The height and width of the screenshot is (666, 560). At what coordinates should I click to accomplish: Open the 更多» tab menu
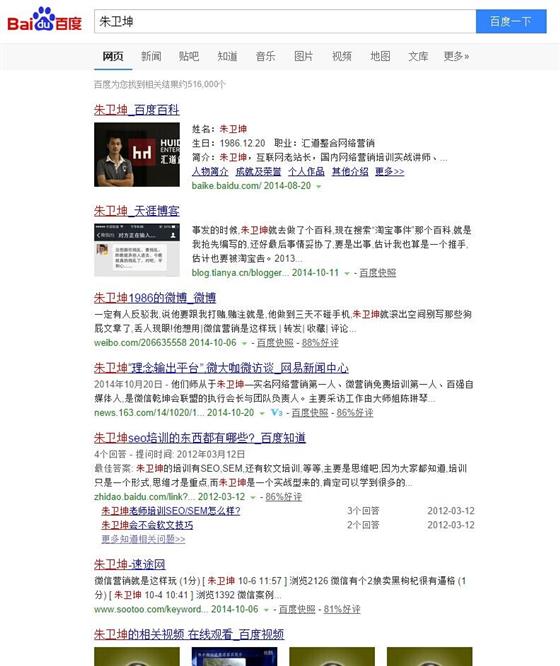coord(456,56)
